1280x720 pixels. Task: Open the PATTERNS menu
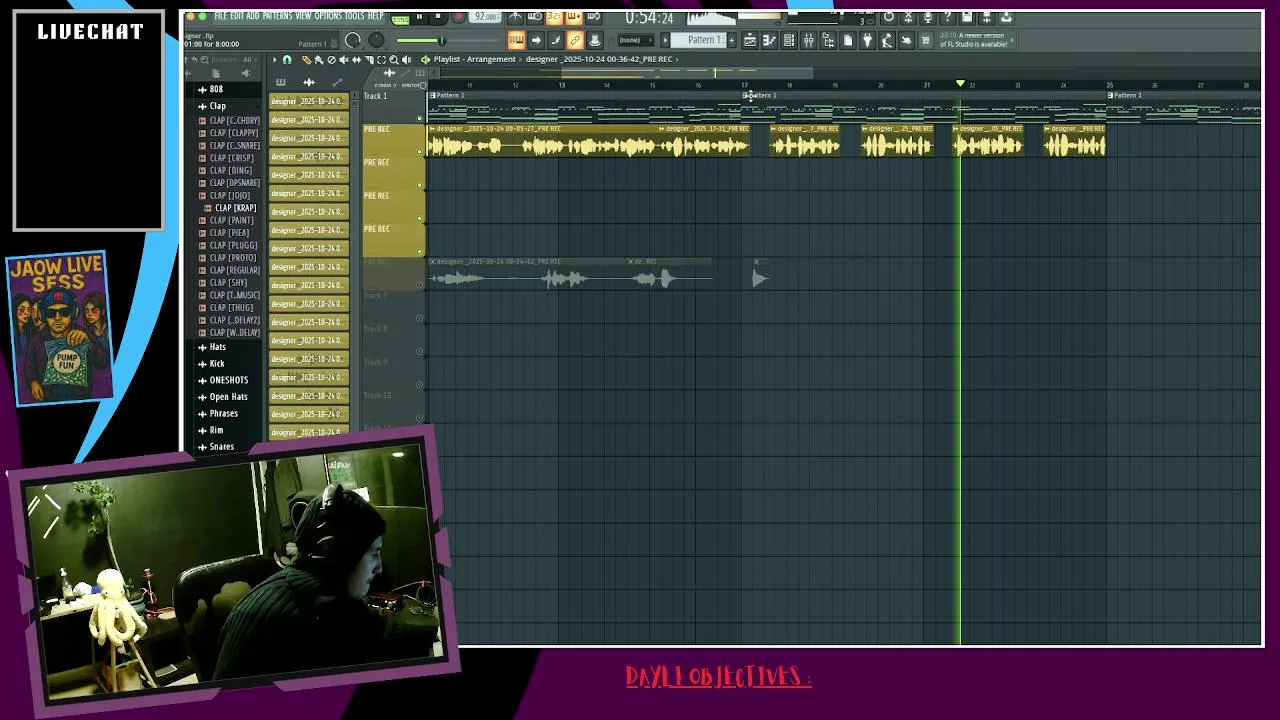(278, 17)
